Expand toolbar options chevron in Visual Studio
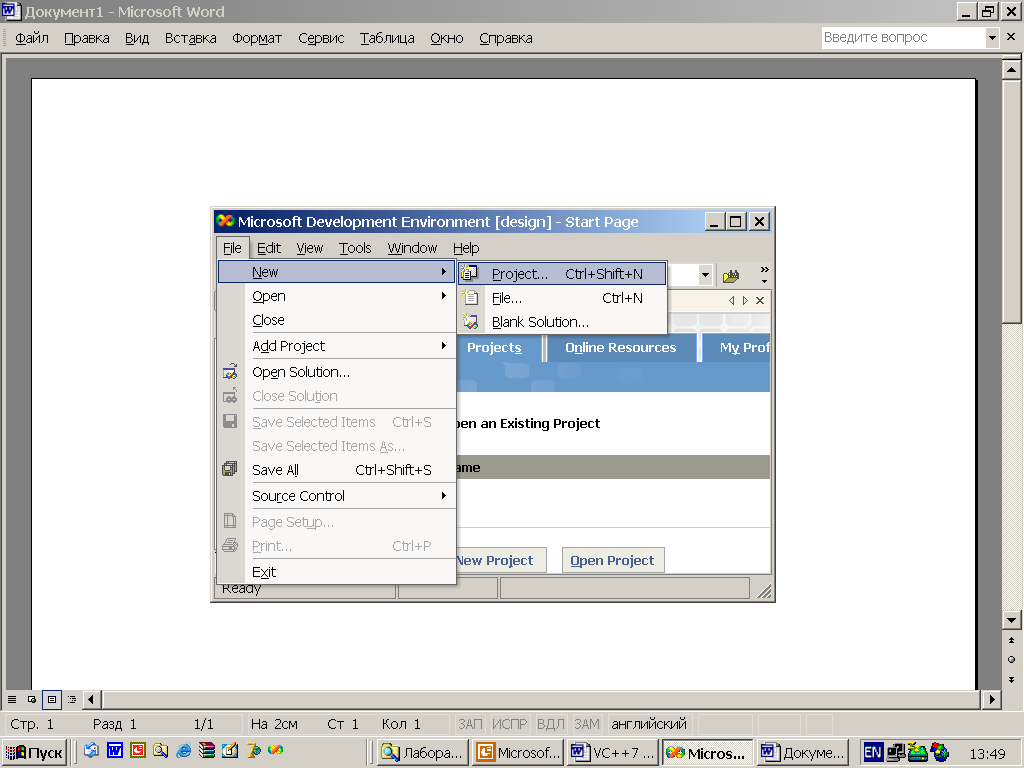Image resolution: width=1024 pixels, height=768 pixels. click(764, 275)
